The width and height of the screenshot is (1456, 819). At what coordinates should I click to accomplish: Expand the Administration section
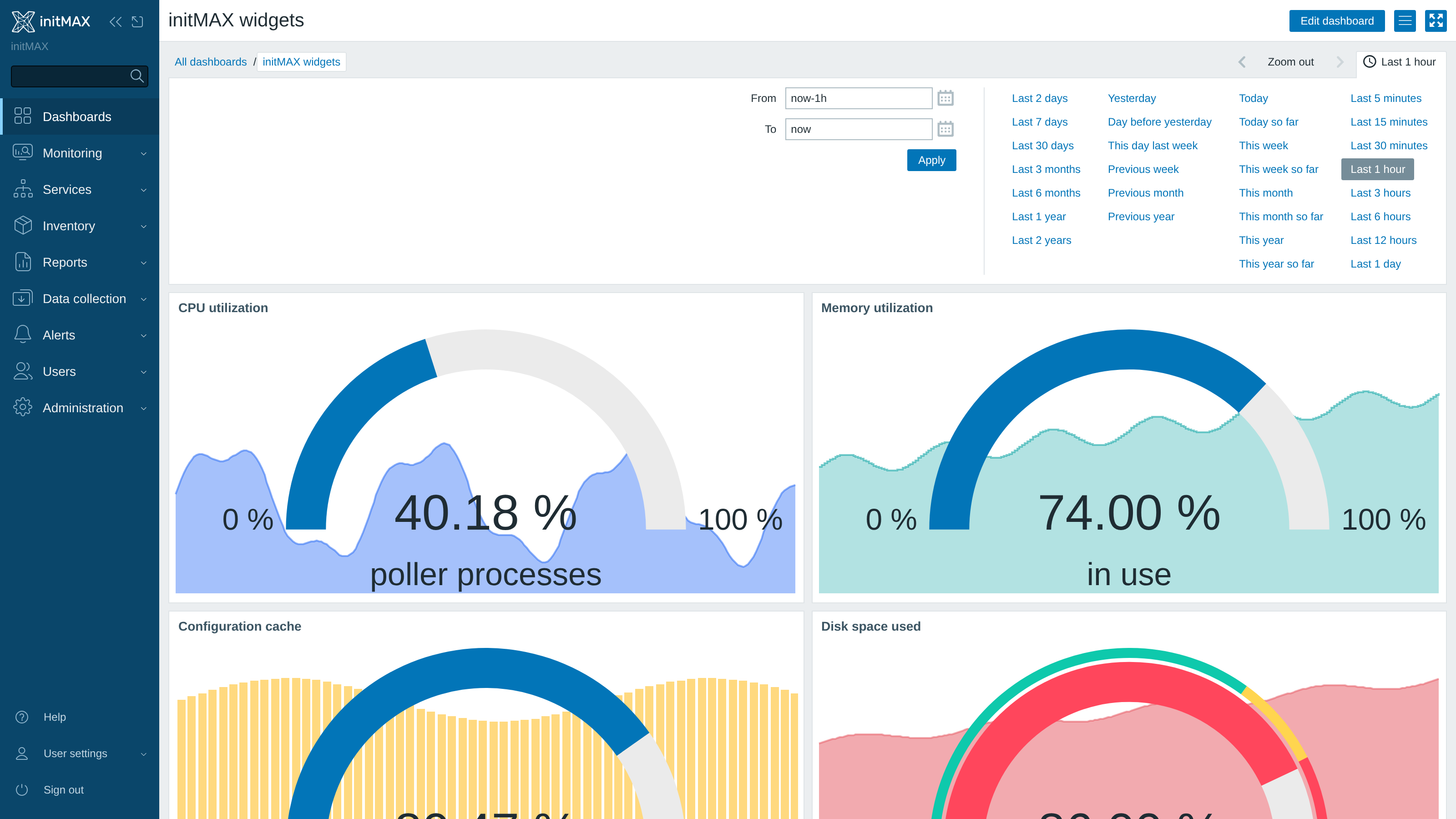[80, 408]
